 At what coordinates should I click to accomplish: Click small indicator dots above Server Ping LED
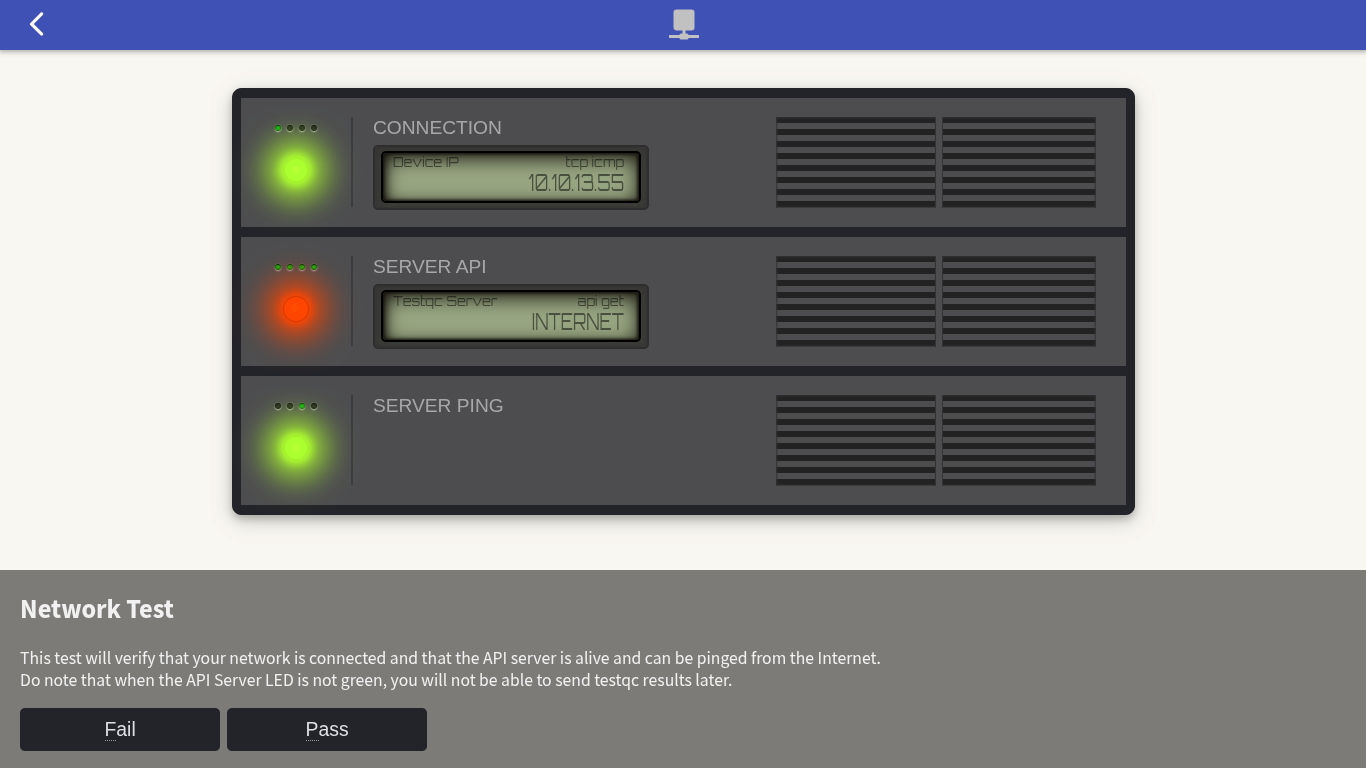(296, 406)
